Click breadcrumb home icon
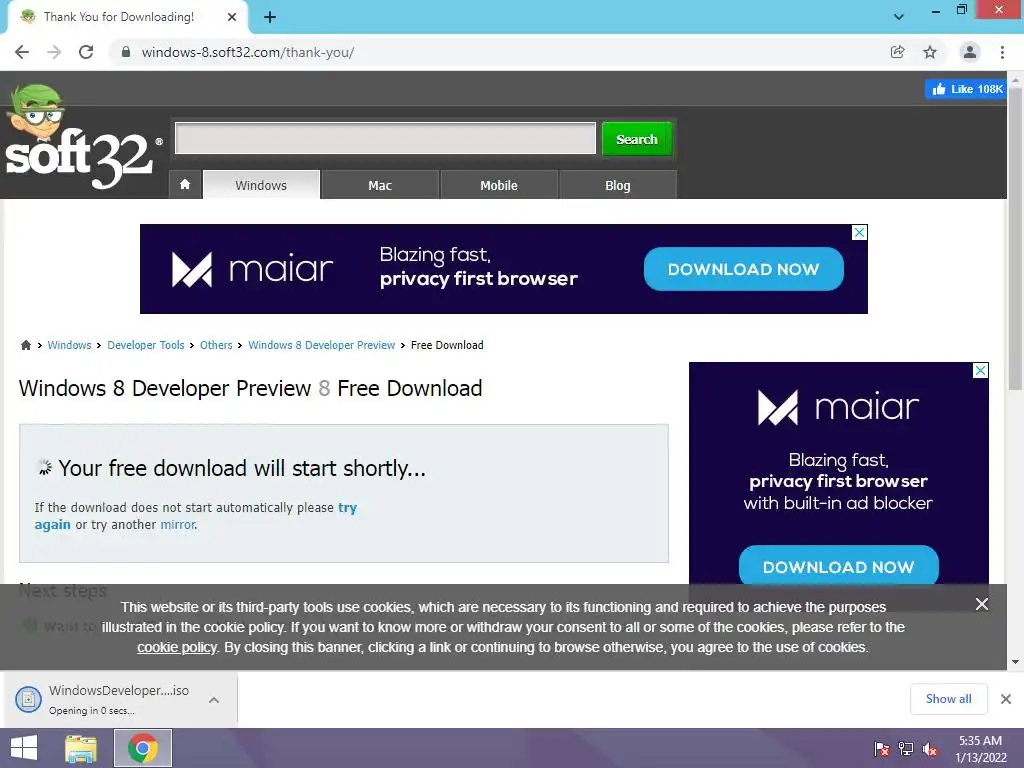This screenshot has width=1024, height=768. coord(25,345)
